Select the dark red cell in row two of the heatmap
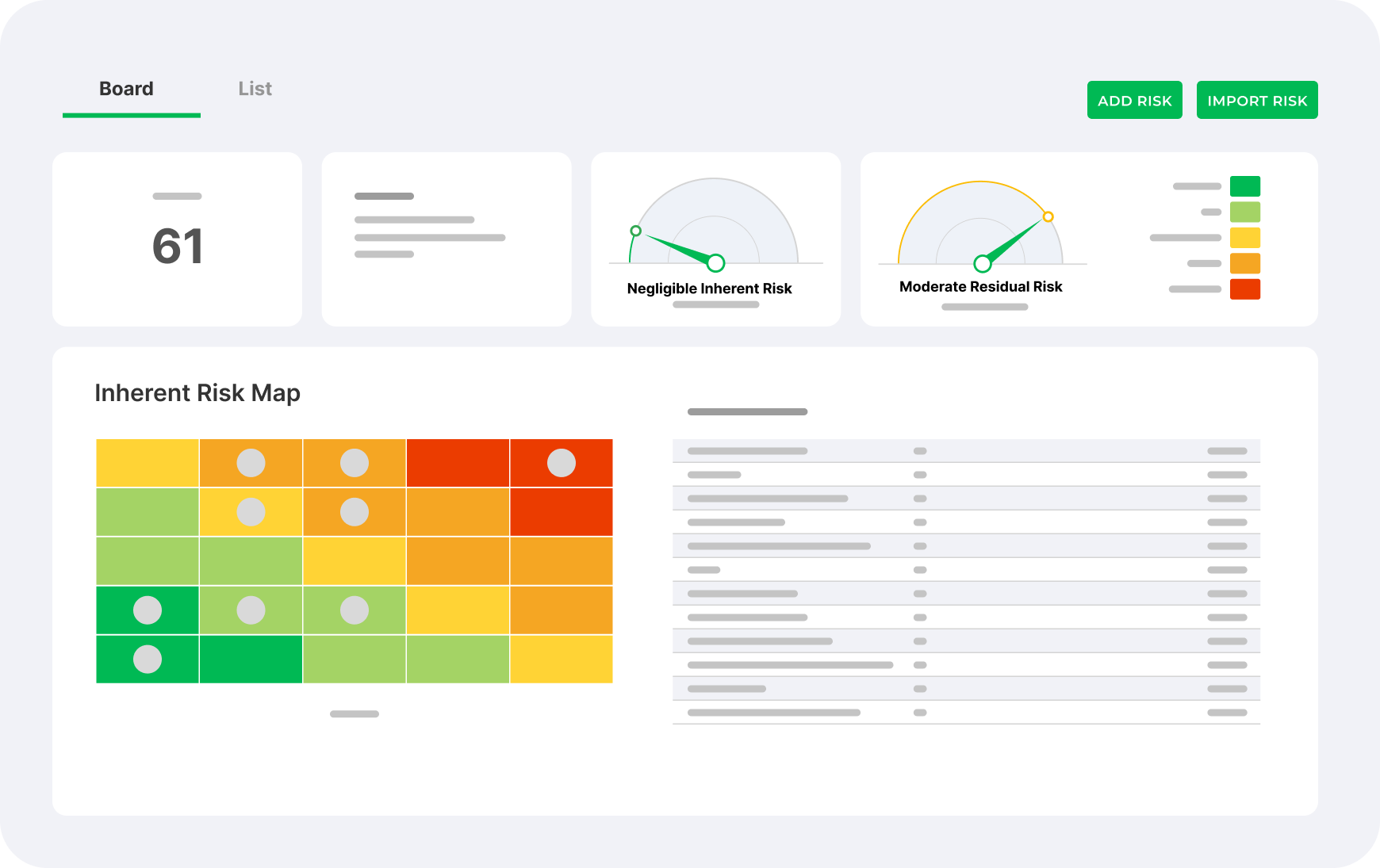1380x868 pixels. (x=562, y=511)
